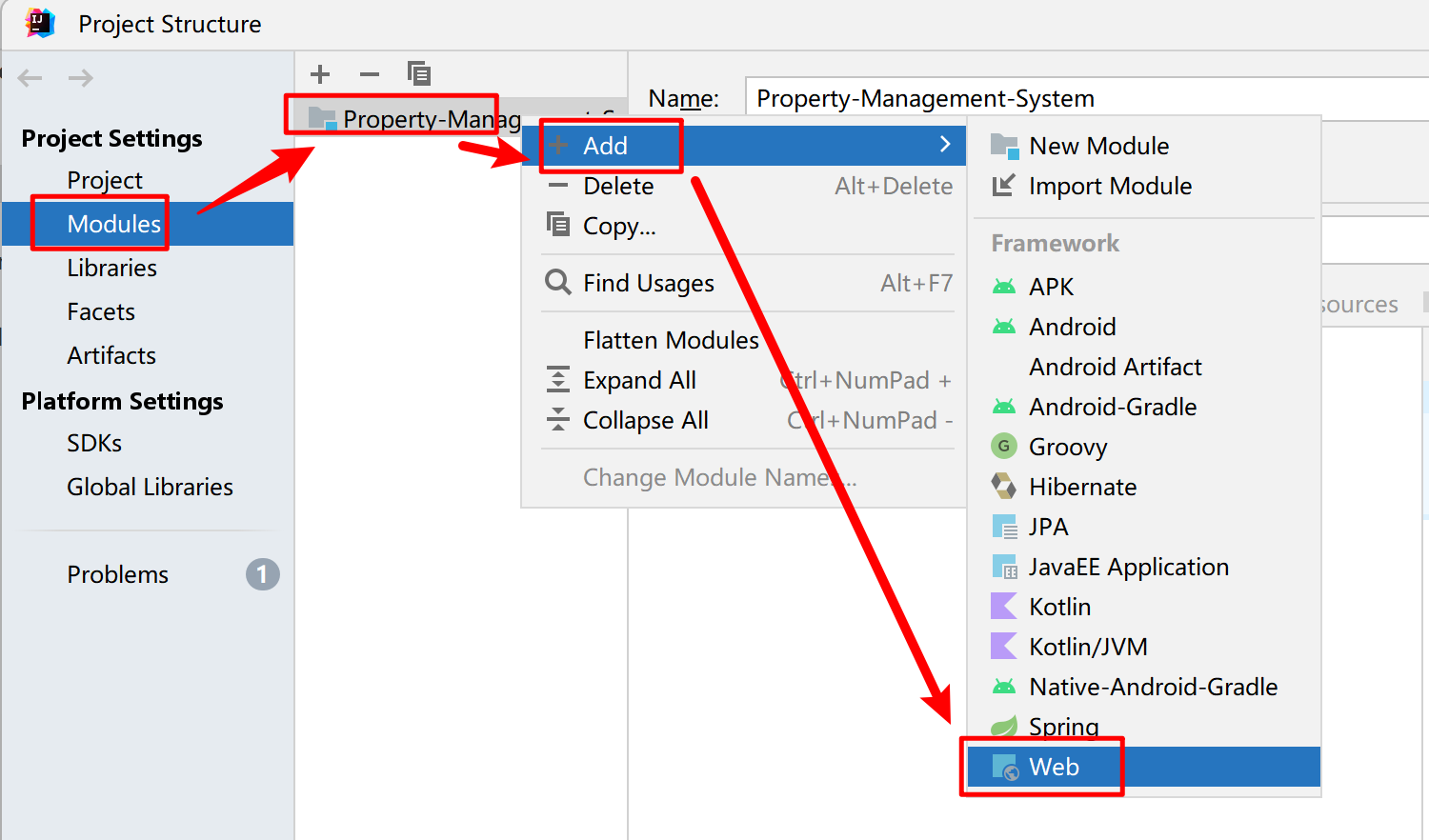
Task: Click the Import Module arrow icon
Action: [x=1003, y=186]
